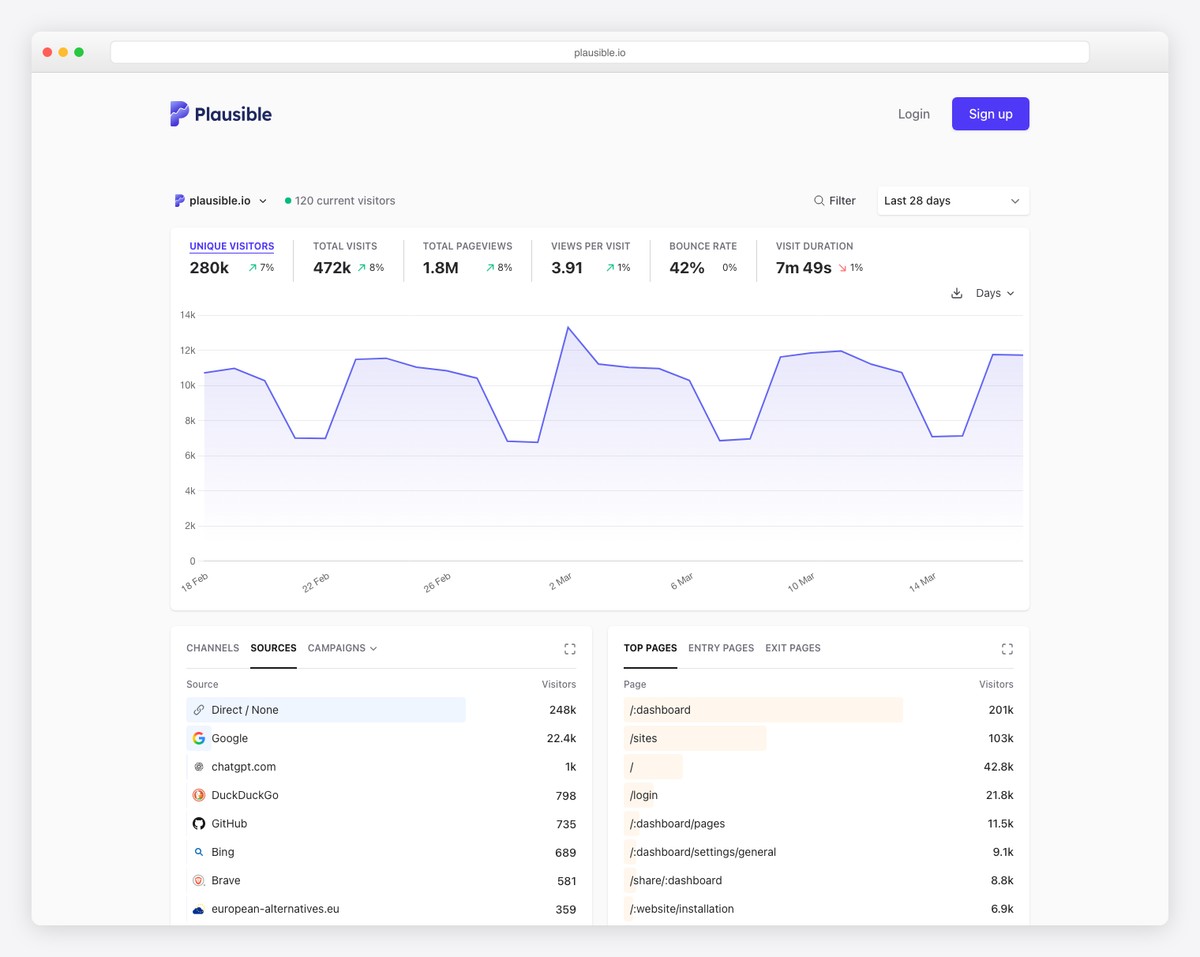
Task: Switch to the Entry Pages tab
Action: coord(720,648)
